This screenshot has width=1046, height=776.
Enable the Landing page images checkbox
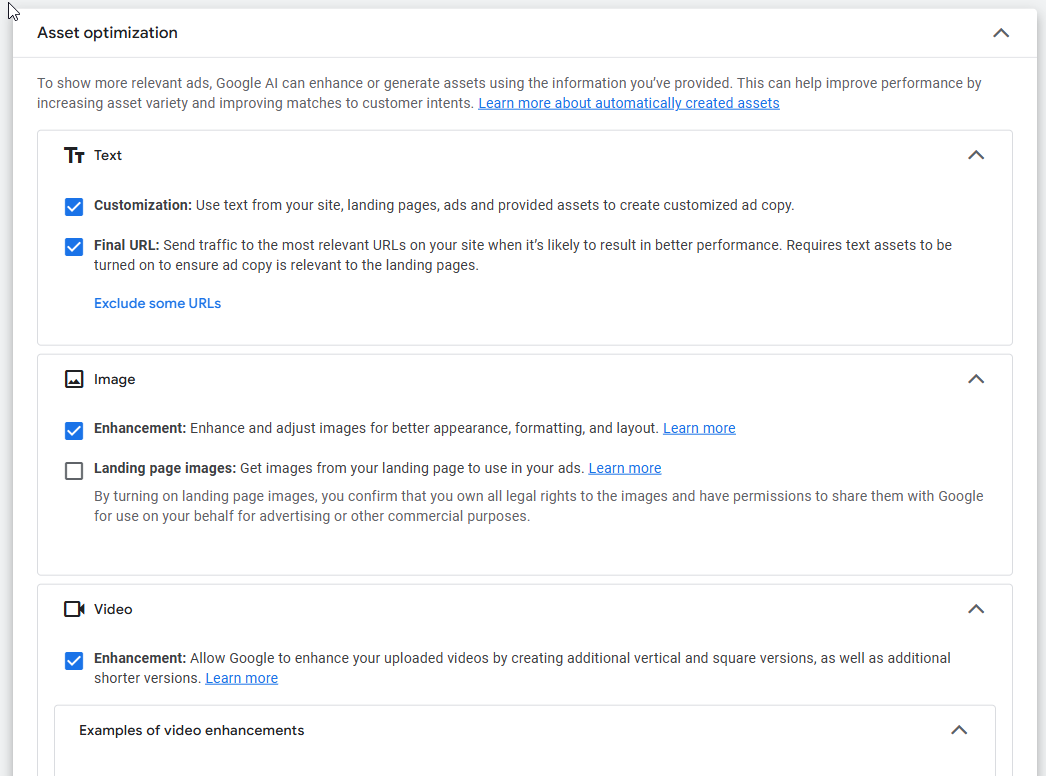tap(74, 471)
